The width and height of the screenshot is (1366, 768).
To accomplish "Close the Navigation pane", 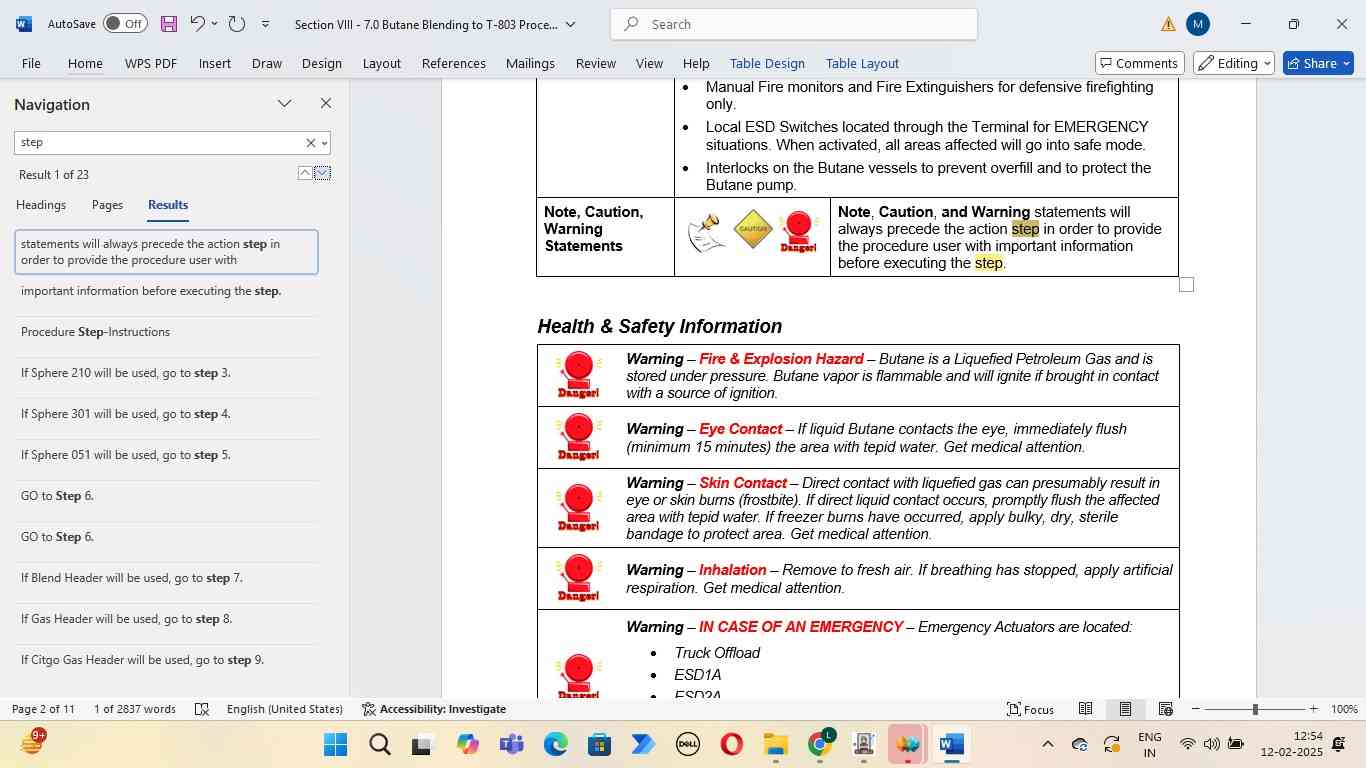I will (326, 103).
